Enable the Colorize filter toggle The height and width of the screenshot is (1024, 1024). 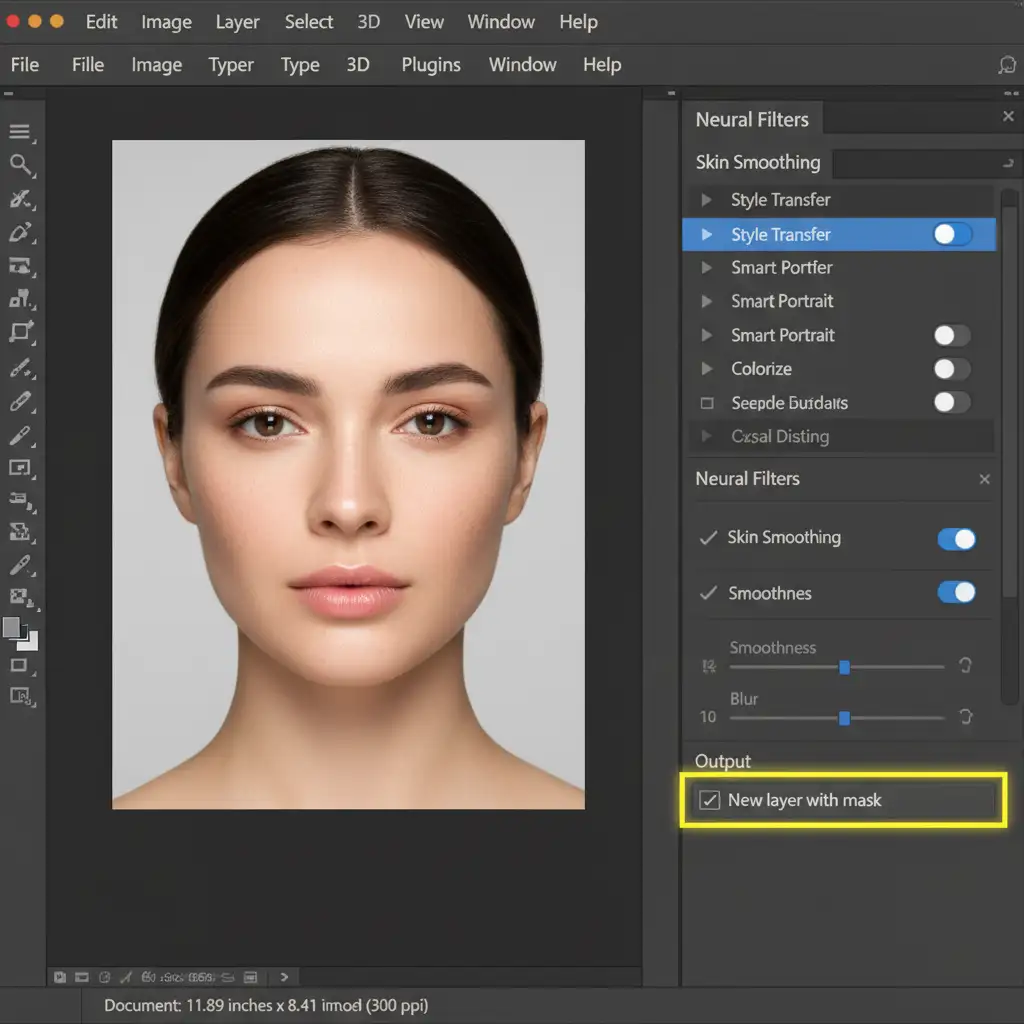[952, 369]
